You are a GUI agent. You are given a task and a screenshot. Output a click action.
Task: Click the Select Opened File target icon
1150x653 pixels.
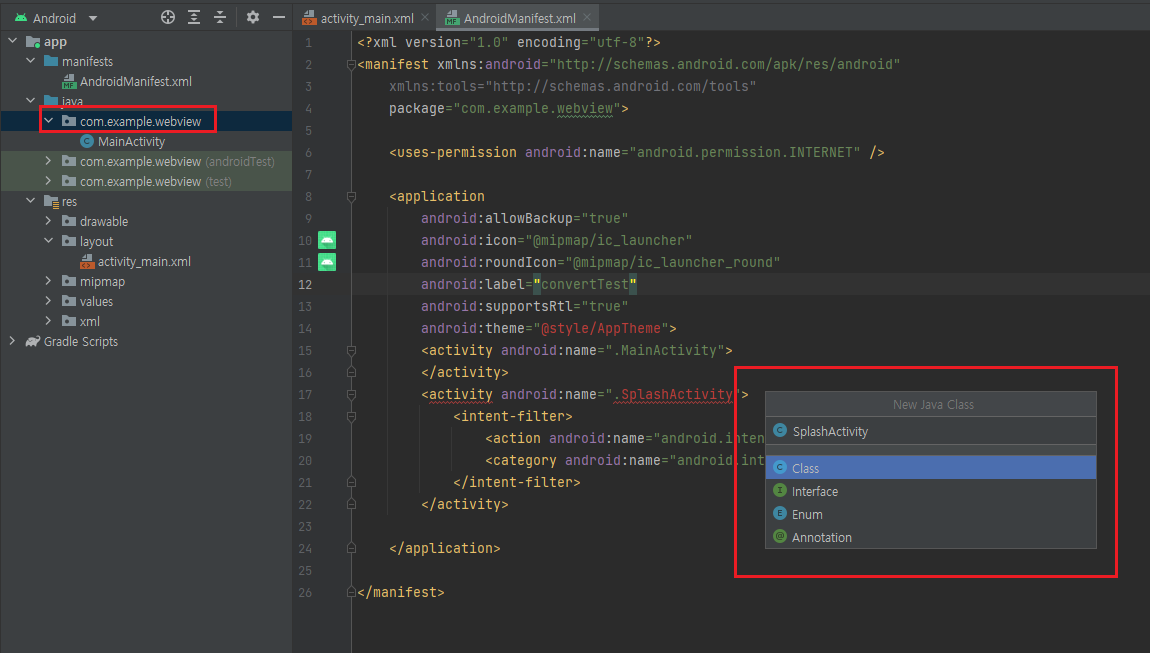(168, 18)
